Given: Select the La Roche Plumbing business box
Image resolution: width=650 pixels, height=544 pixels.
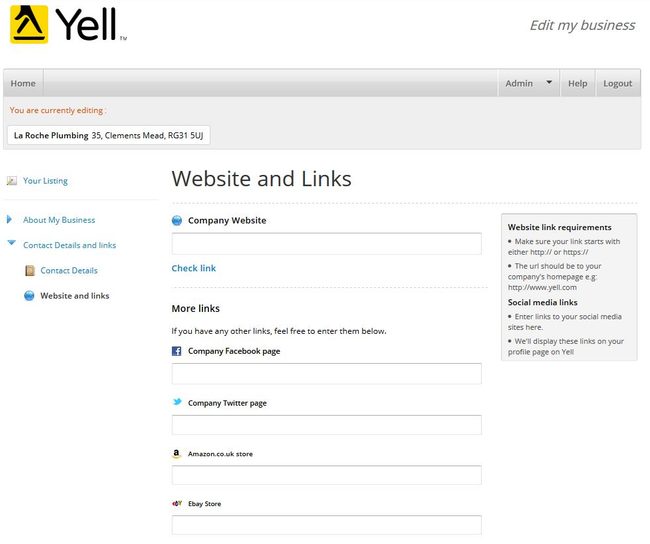Looking at the screenshot, I should pos(109,135).
